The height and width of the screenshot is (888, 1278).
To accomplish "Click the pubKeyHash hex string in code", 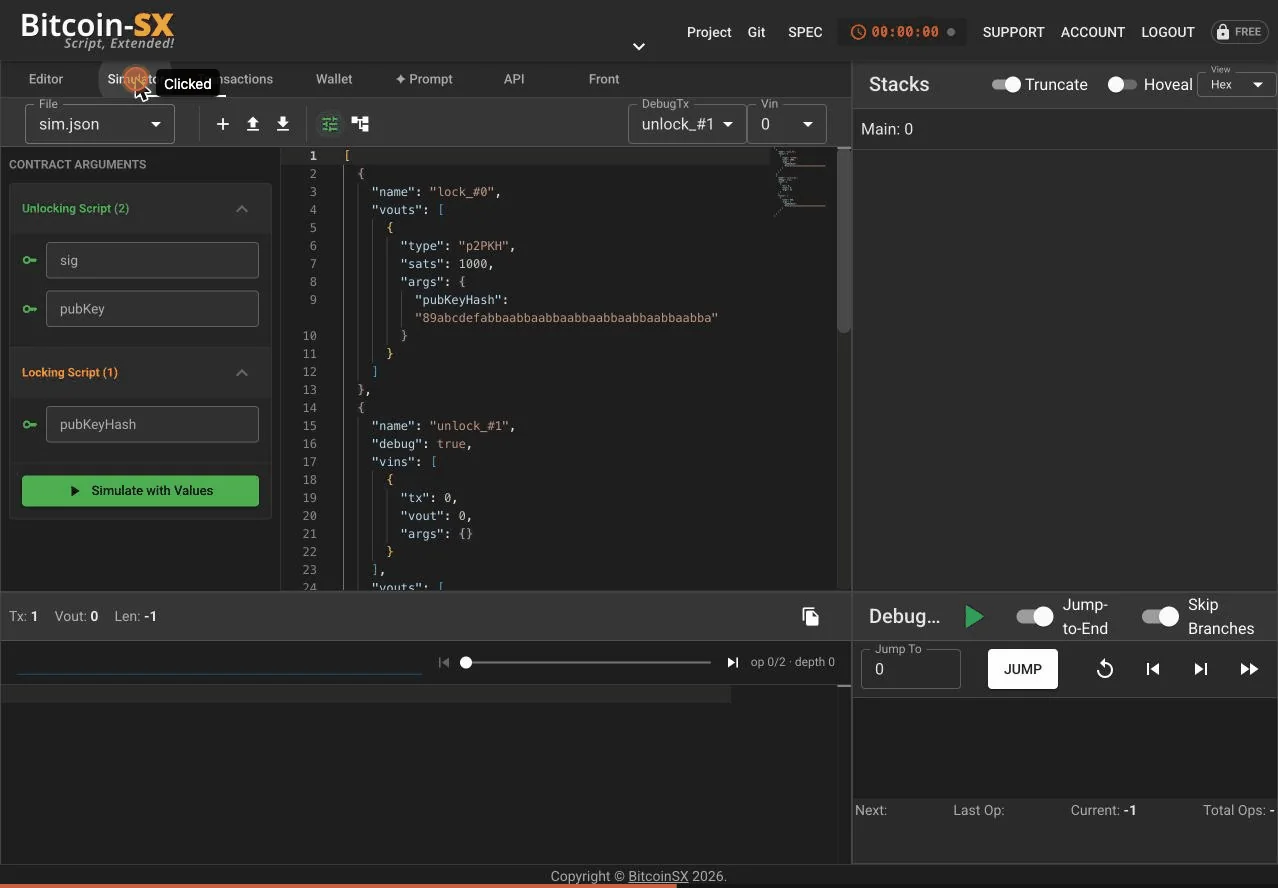I will [567, 318].
